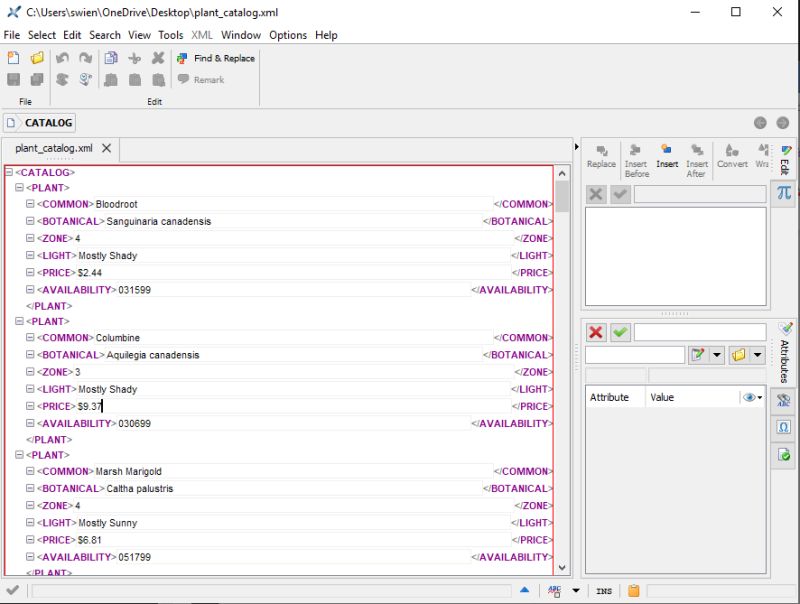Open the dropdown beside the folder icon
The height and width of the screenshot is (604, 800).
(756, 354)
